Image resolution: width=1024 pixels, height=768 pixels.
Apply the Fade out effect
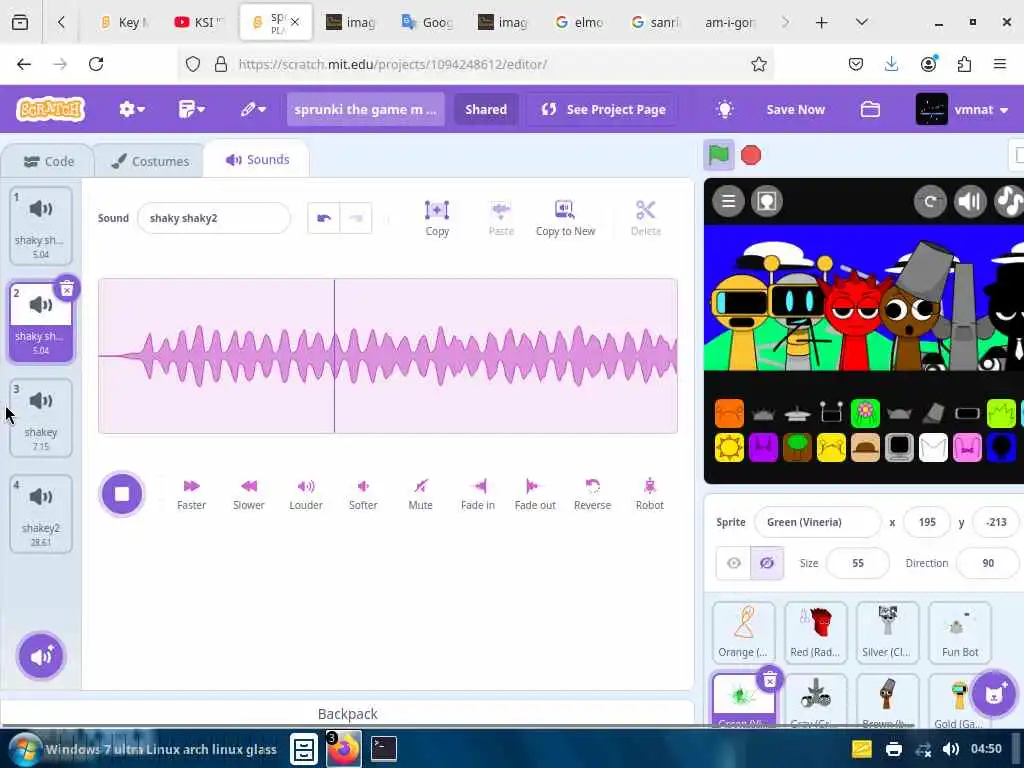(x=535, y=494)
